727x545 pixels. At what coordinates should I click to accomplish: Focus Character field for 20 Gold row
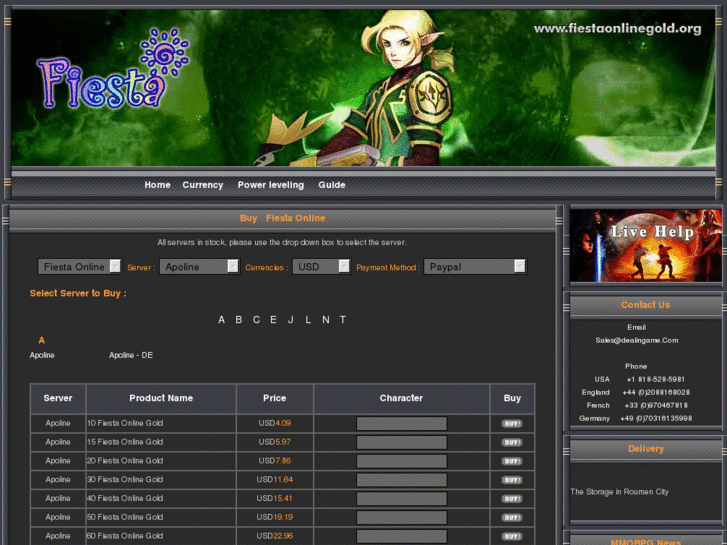(402, 461)
